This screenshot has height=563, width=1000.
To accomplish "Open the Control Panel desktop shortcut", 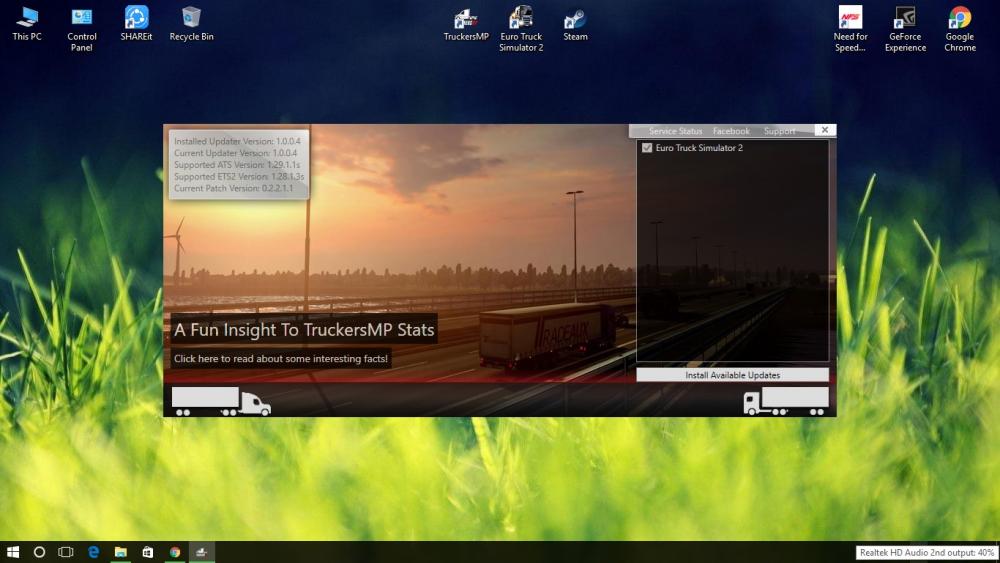I will click(82, 18).
